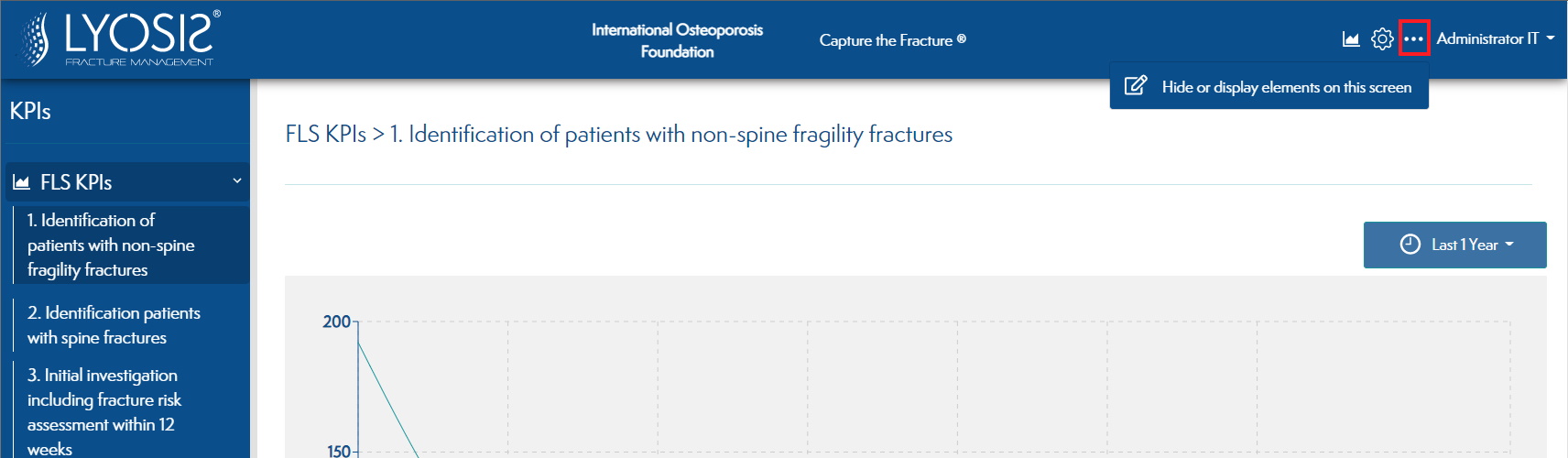
Task: Click the clock icon on time filter
Action: (1410, 245)
